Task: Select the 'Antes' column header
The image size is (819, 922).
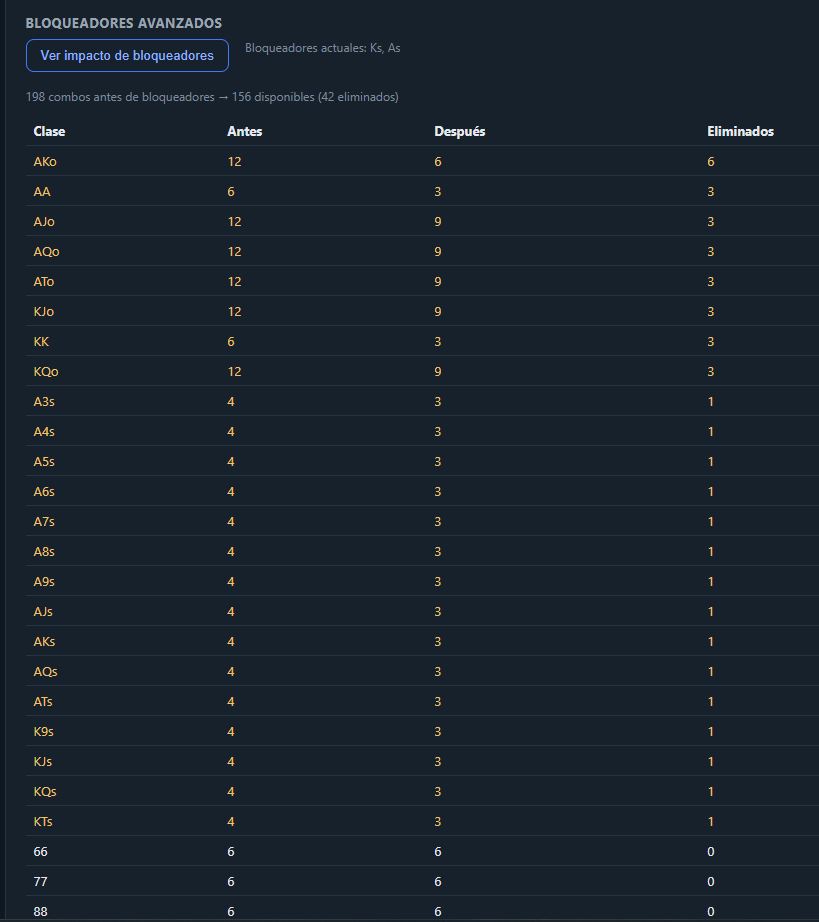Action: 245,131
